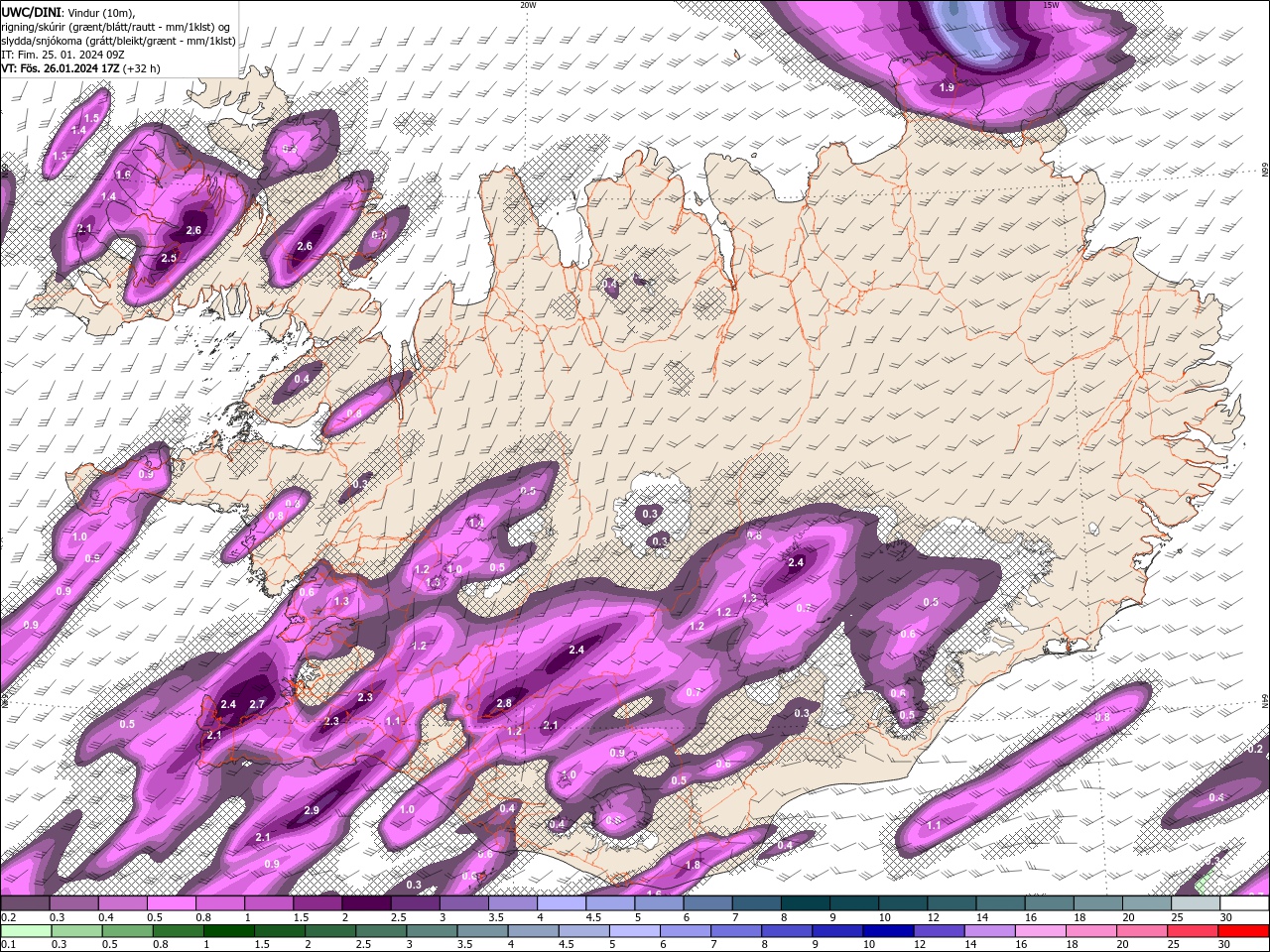Pick bottom-row legend swatch between 3 and 3.5
This screenshot has height=952, width=1270.
pos(431,930)
